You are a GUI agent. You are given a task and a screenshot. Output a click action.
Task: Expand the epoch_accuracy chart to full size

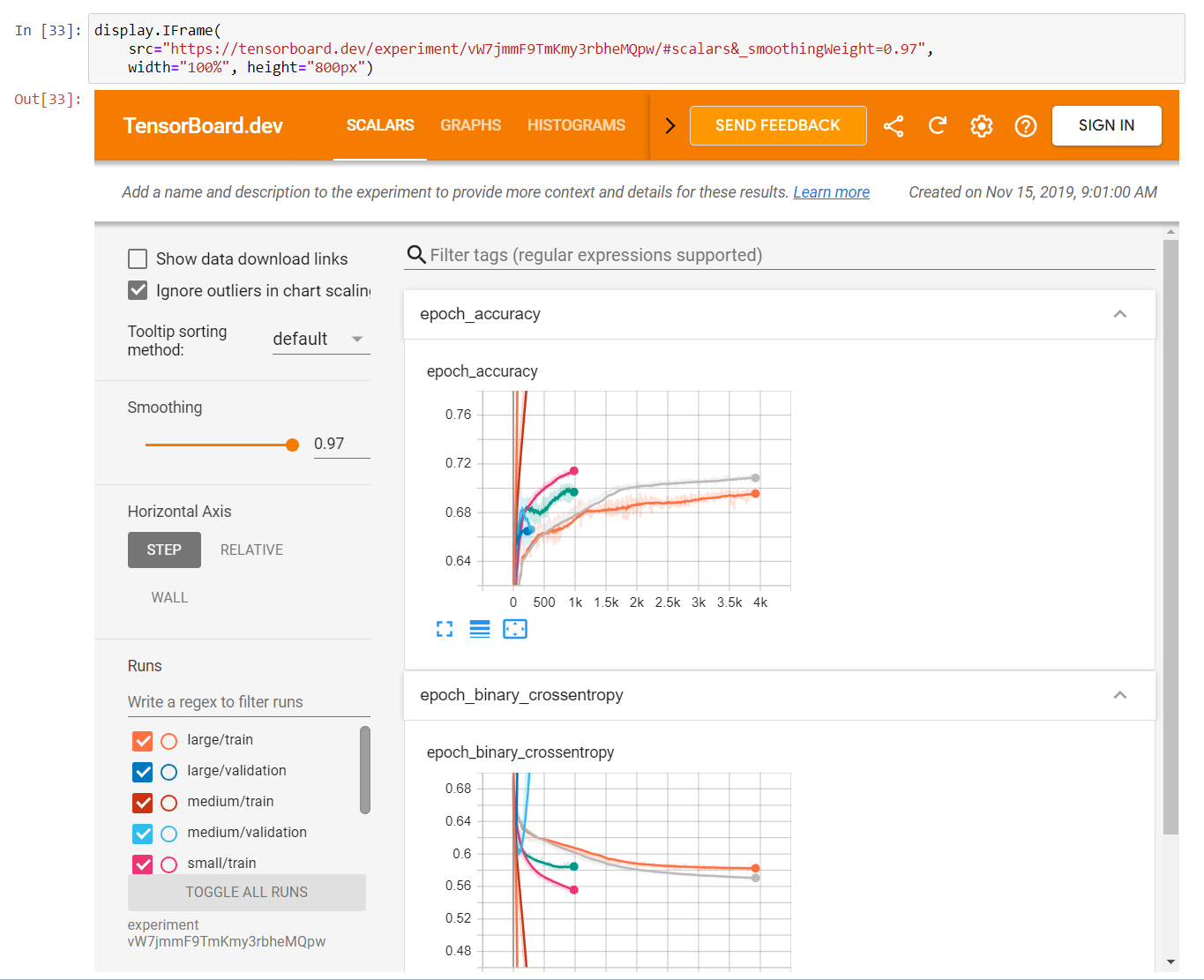(445, 629)
